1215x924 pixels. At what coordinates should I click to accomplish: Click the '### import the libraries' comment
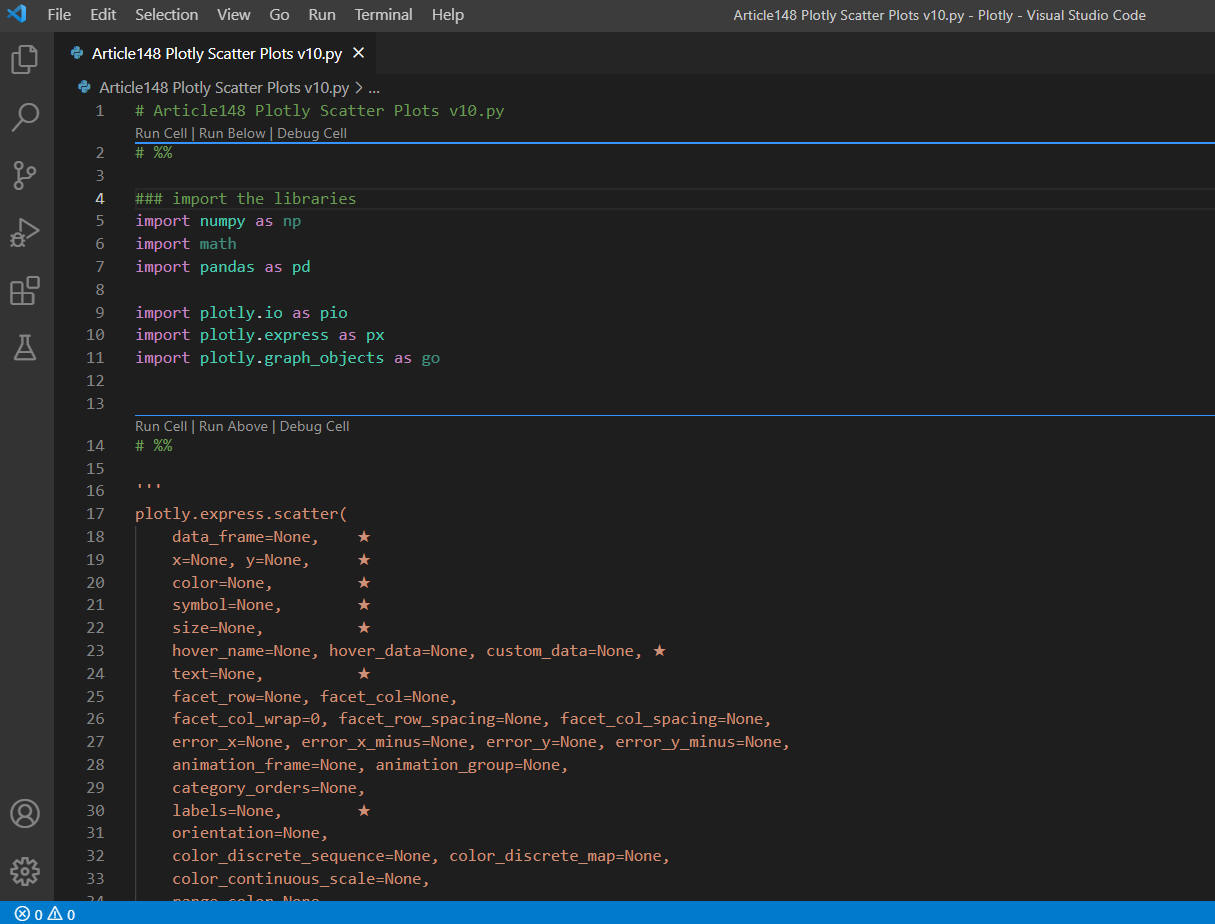pyautogui.click(x=246, y=198)
